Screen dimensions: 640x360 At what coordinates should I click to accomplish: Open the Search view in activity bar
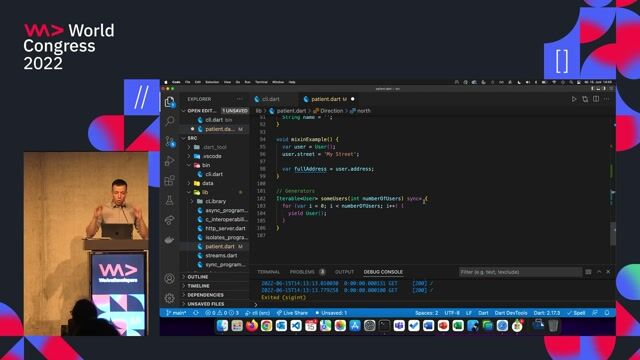[x=170, y=121]
